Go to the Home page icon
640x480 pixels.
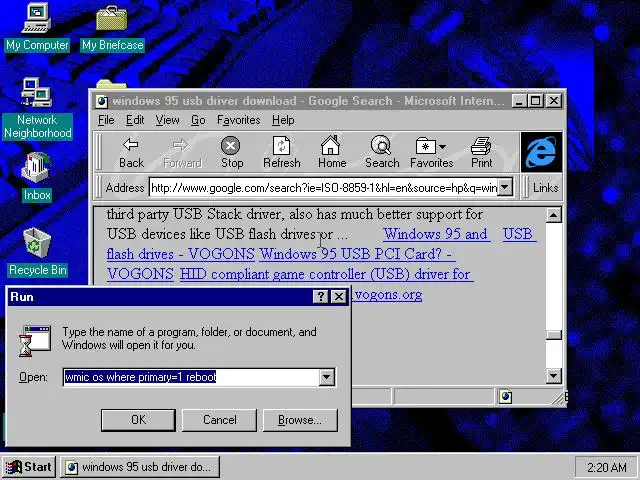click(331, 152)
